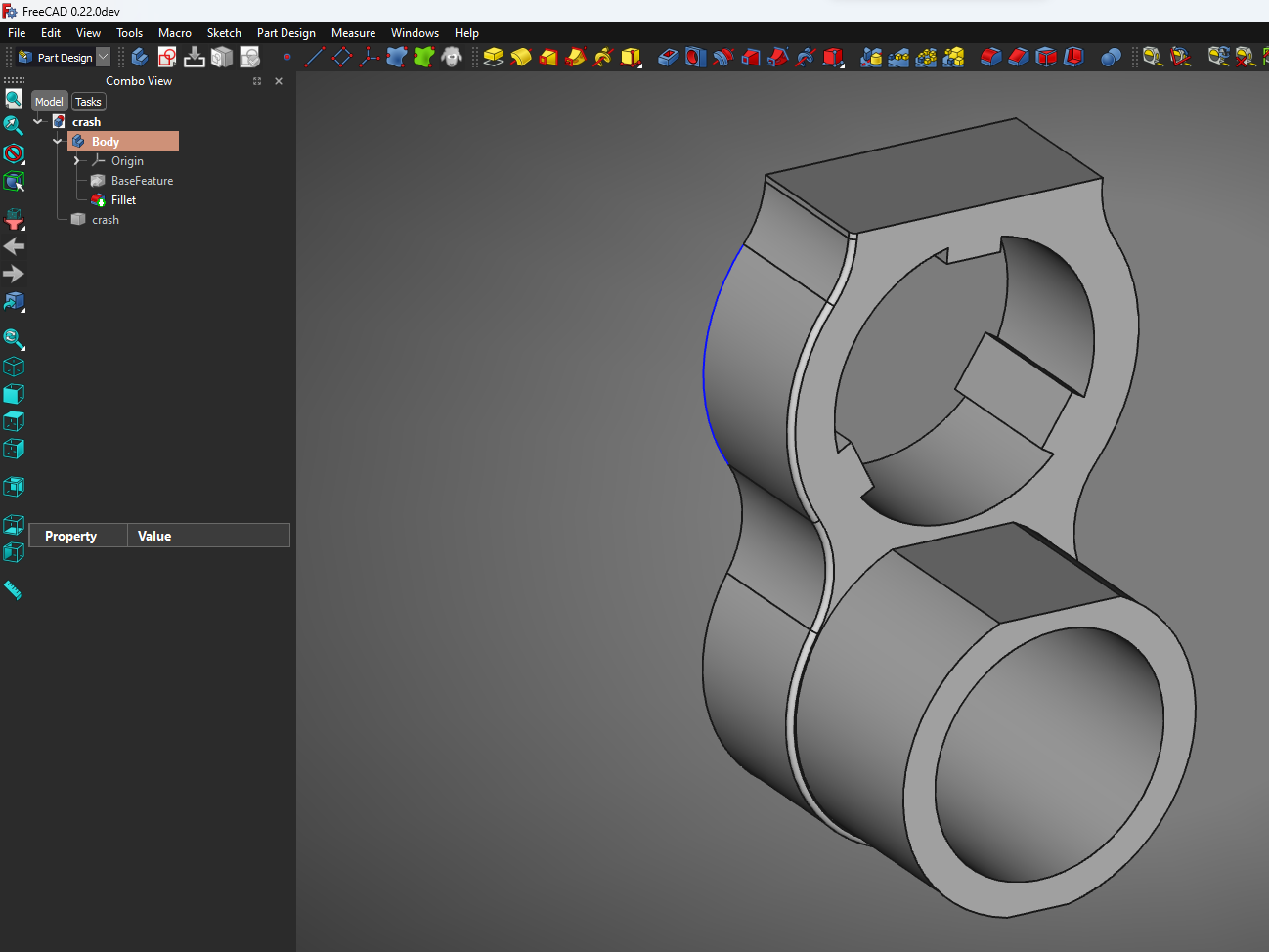Create a Pocket feature
The image size is (1269, 952).
point(669,57)
